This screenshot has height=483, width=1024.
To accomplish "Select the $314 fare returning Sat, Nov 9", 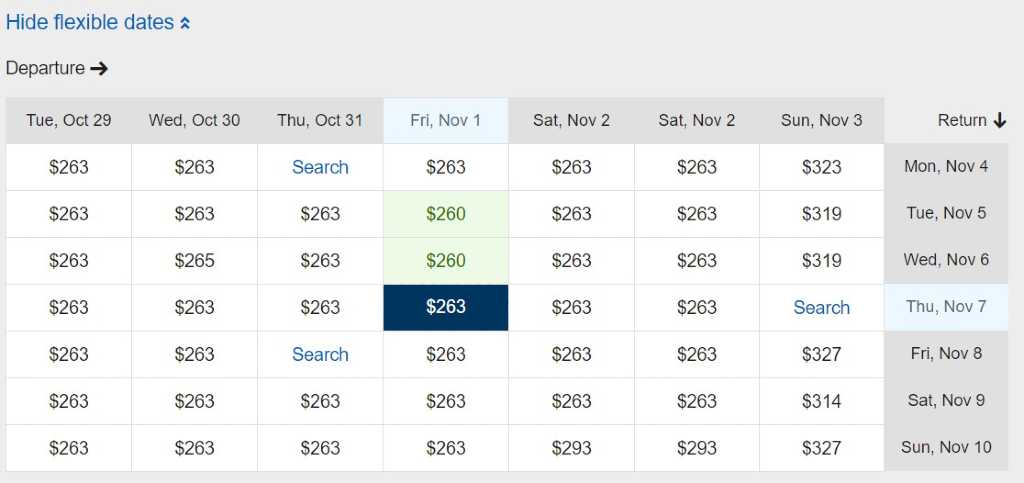I will coord(821,401).
